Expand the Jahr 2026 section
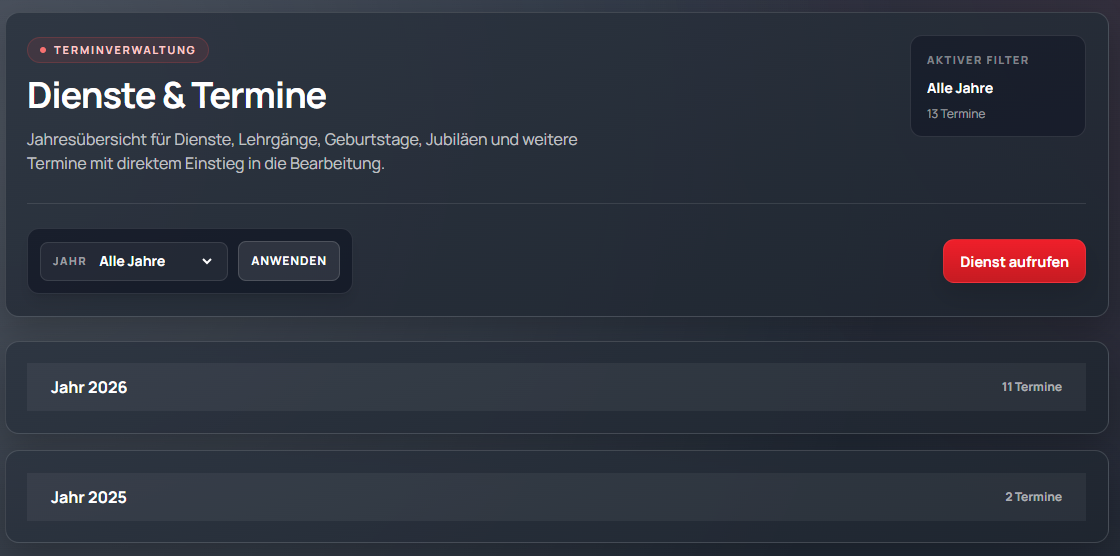This screenshot has height=556, width=1120. (556, 387)
